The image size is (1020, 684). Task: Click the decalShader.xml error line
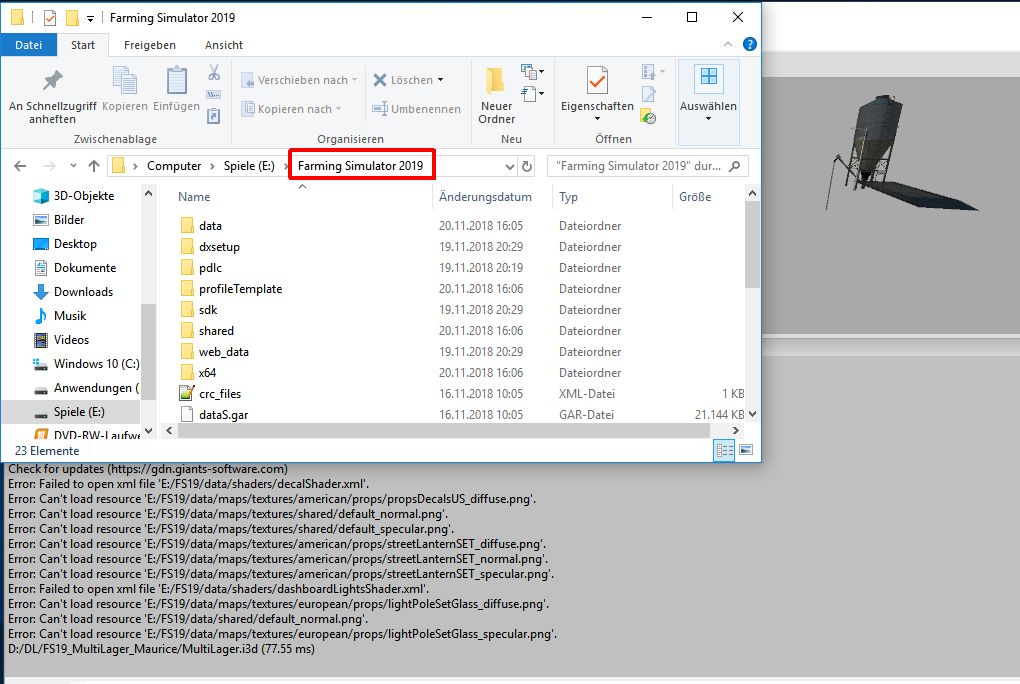point(189,484)
